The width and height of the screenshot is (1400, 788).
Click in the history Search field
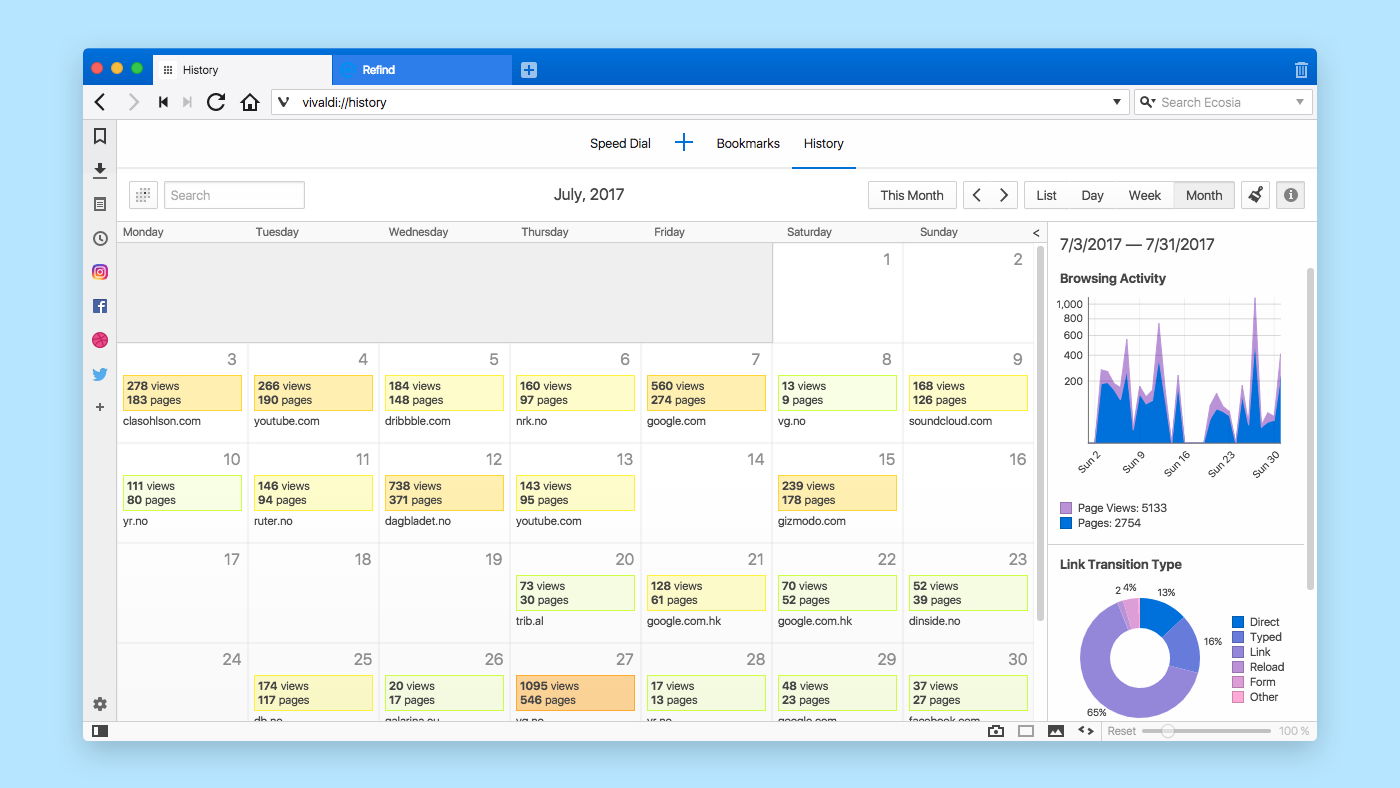click(234, 195)
